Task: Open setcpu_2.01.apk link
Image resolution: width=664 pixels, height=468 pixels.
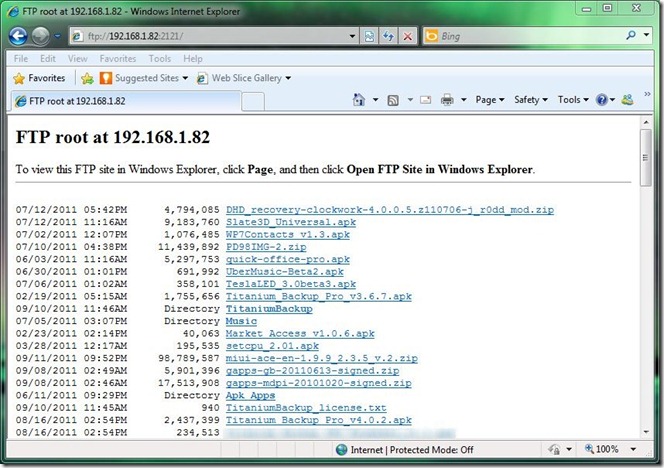Action: tap(272, 346)
